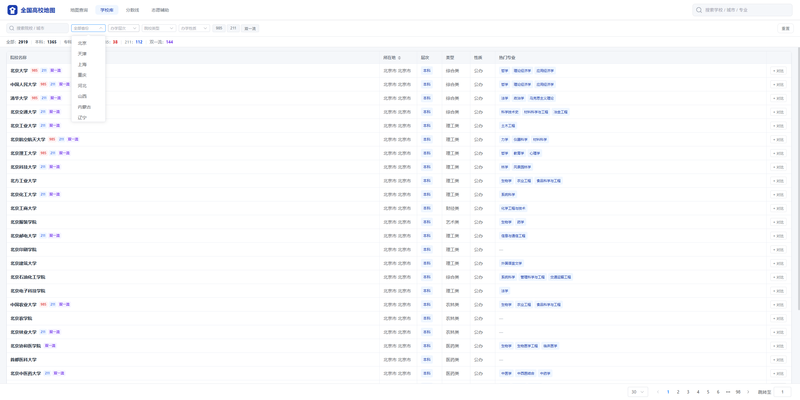Click the current page number 1
800x400 pixels.
click(x=668, y=392)
